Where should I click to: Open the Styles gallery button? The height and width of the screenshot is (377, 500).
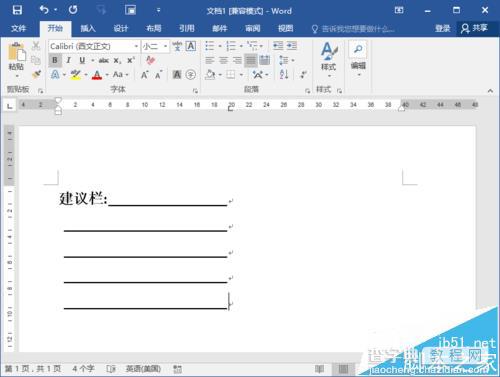tap(329, 59)
